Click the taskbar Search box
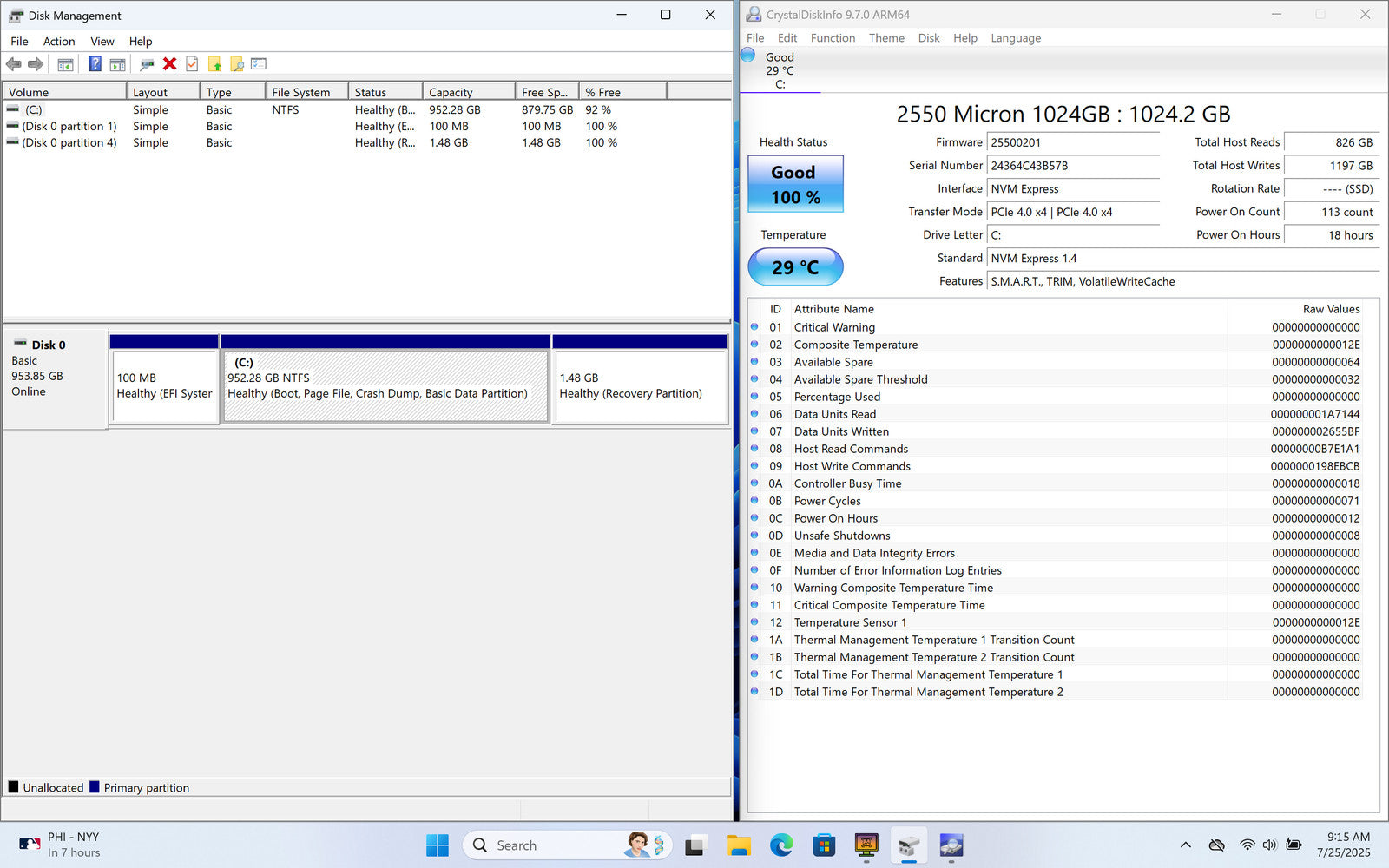1389x868 pixels. click(569, 845)
